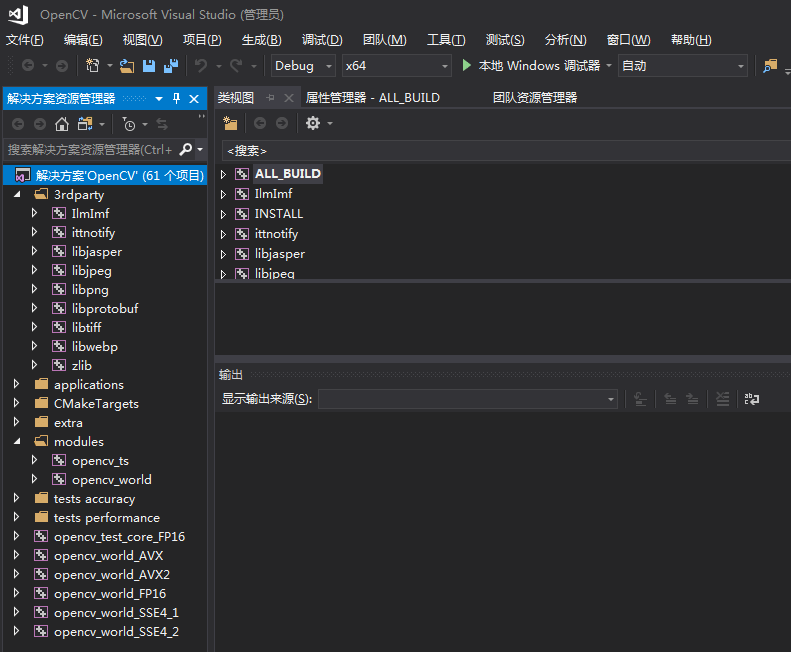Click Sync with Active Document icon

[x=162, y=124]
